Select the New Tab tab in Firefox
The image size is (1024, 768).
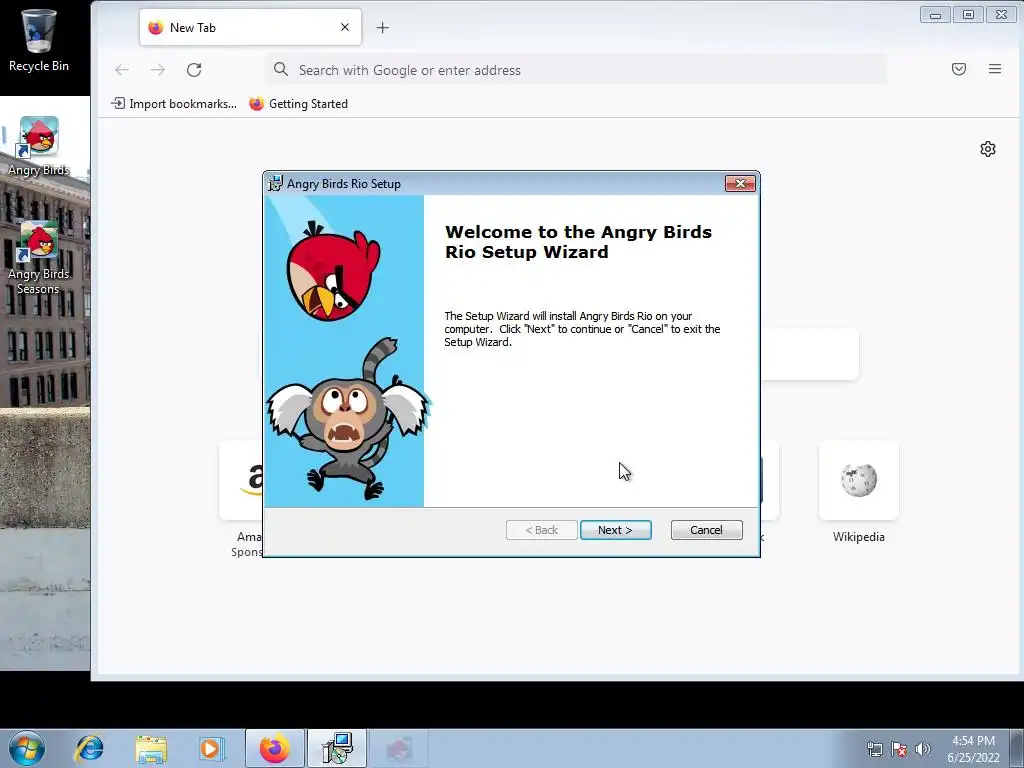(250, 27)
